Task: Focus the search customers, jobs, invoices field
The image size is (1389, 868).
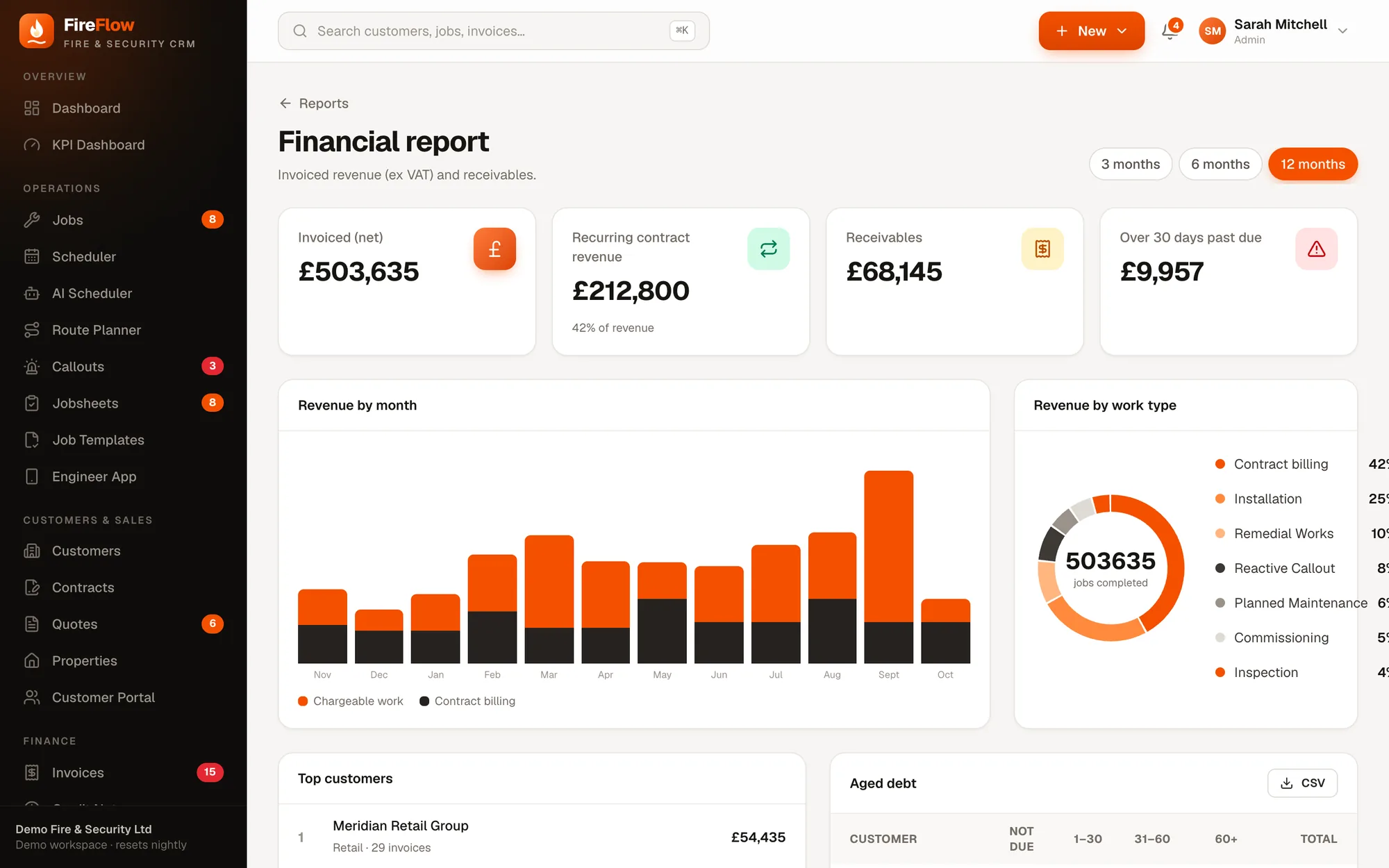Action: (493, 31)
